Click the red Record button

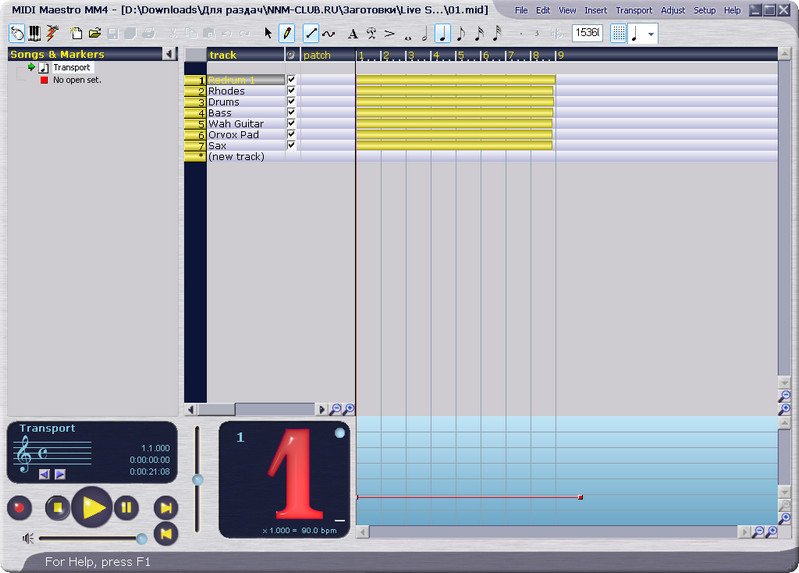20,507
